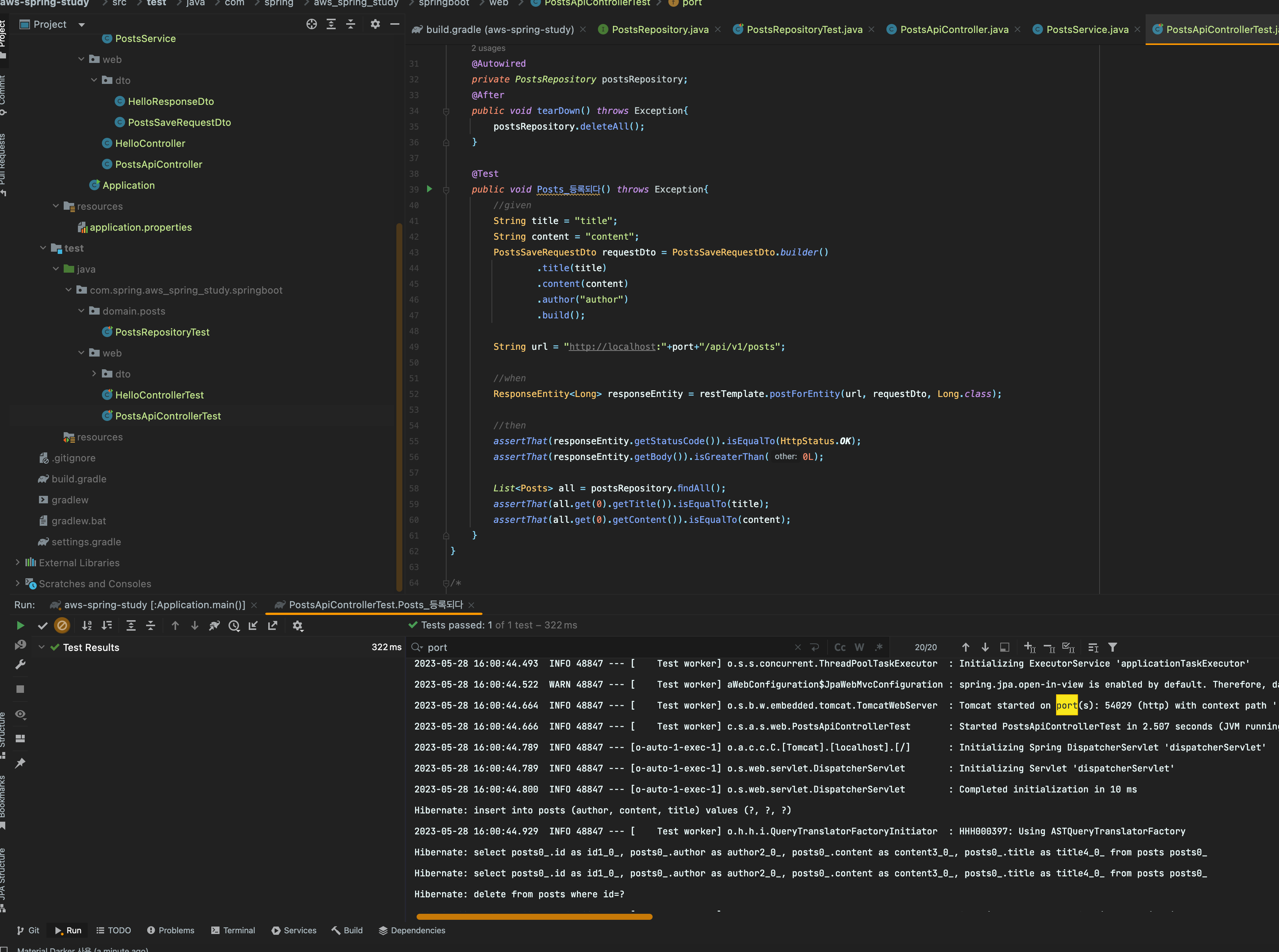
Task: Toggle multiline search mode icon
Action: coord(1093,647)
